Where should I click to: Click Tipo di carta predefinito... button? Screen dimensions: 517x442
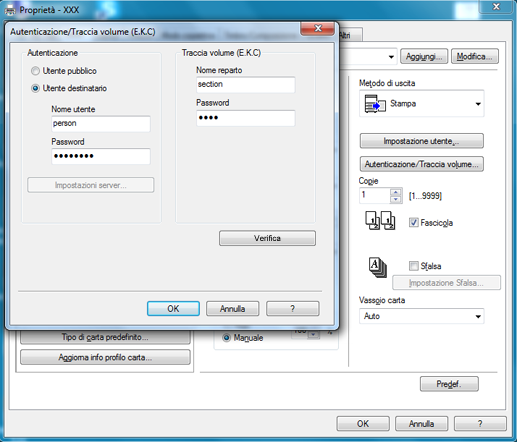[105, 337]
